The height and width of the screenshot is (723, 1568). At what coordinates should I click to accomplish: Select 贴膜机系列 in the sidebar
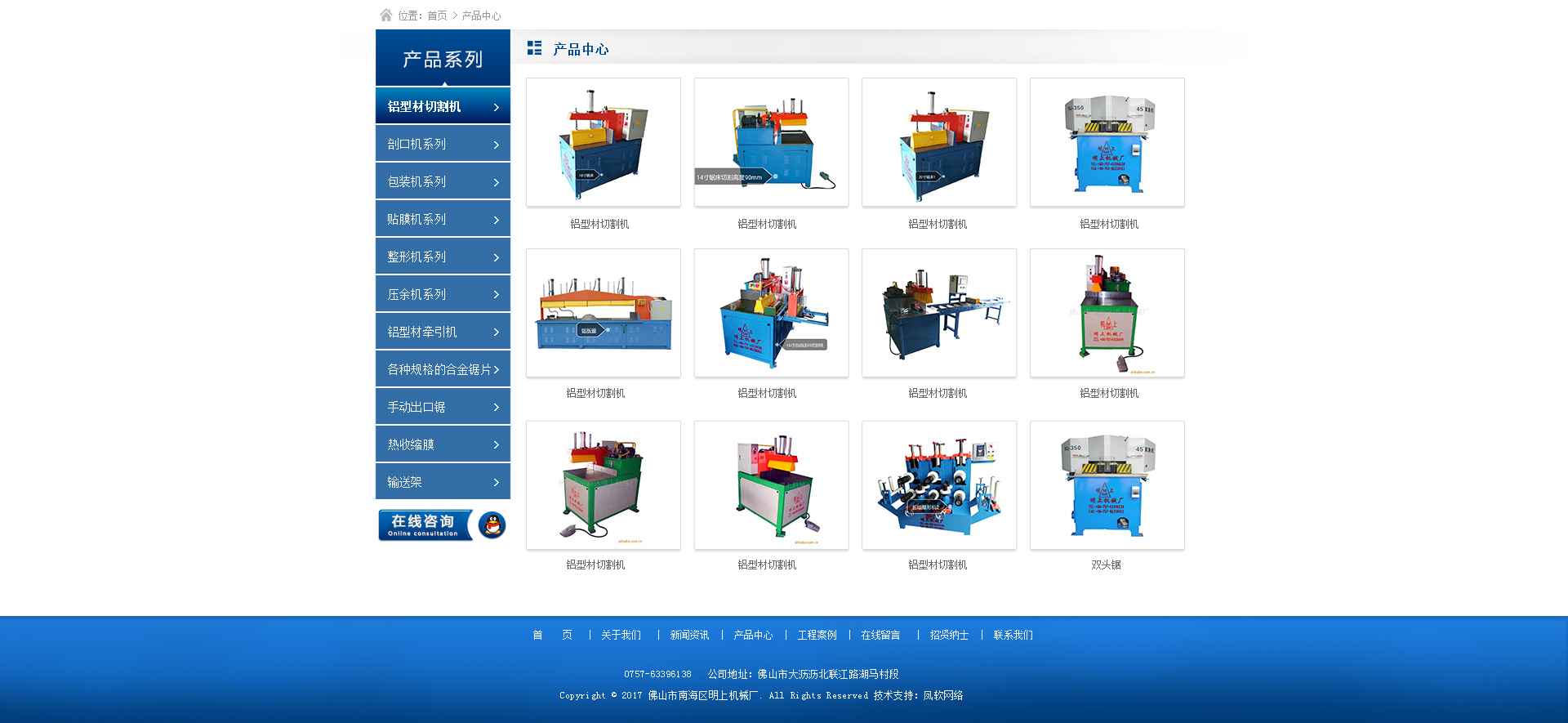tap(416, 220)
